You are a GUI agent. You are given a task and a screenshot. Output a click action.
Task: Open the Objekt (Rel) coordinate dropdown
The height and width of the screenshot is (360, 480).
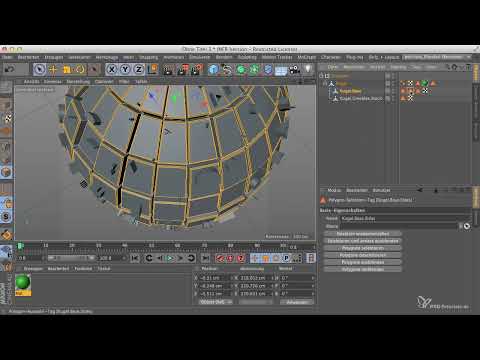point(216,302)
